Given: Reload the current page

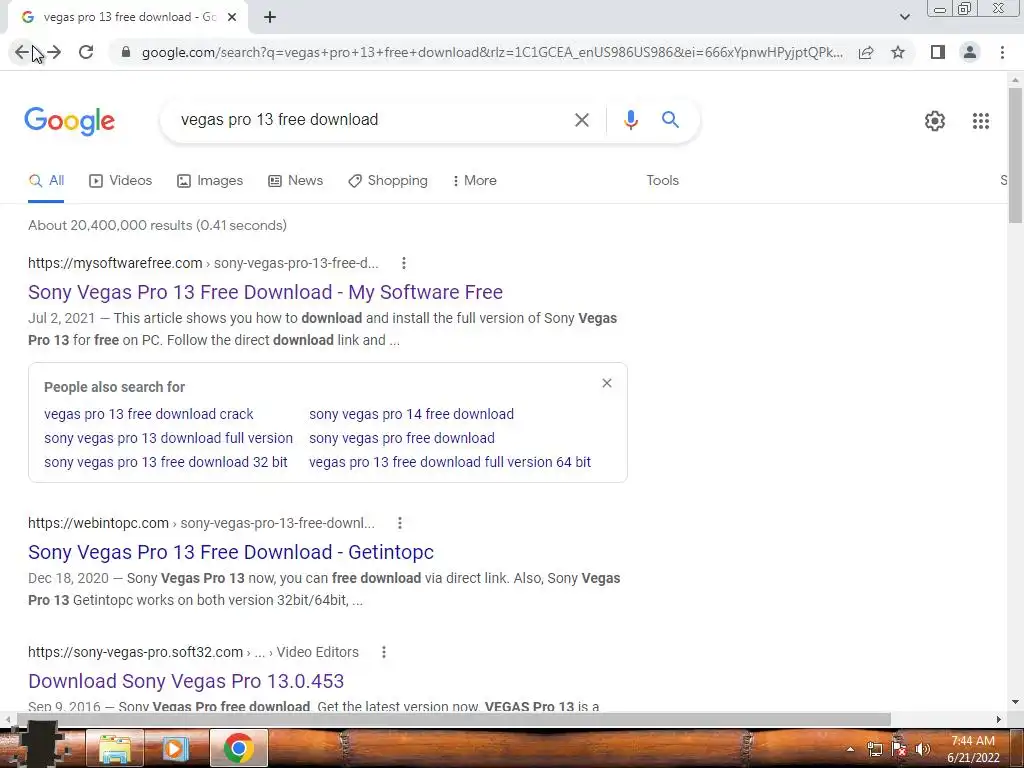Looking at the screenshot, I should [86, 52].
